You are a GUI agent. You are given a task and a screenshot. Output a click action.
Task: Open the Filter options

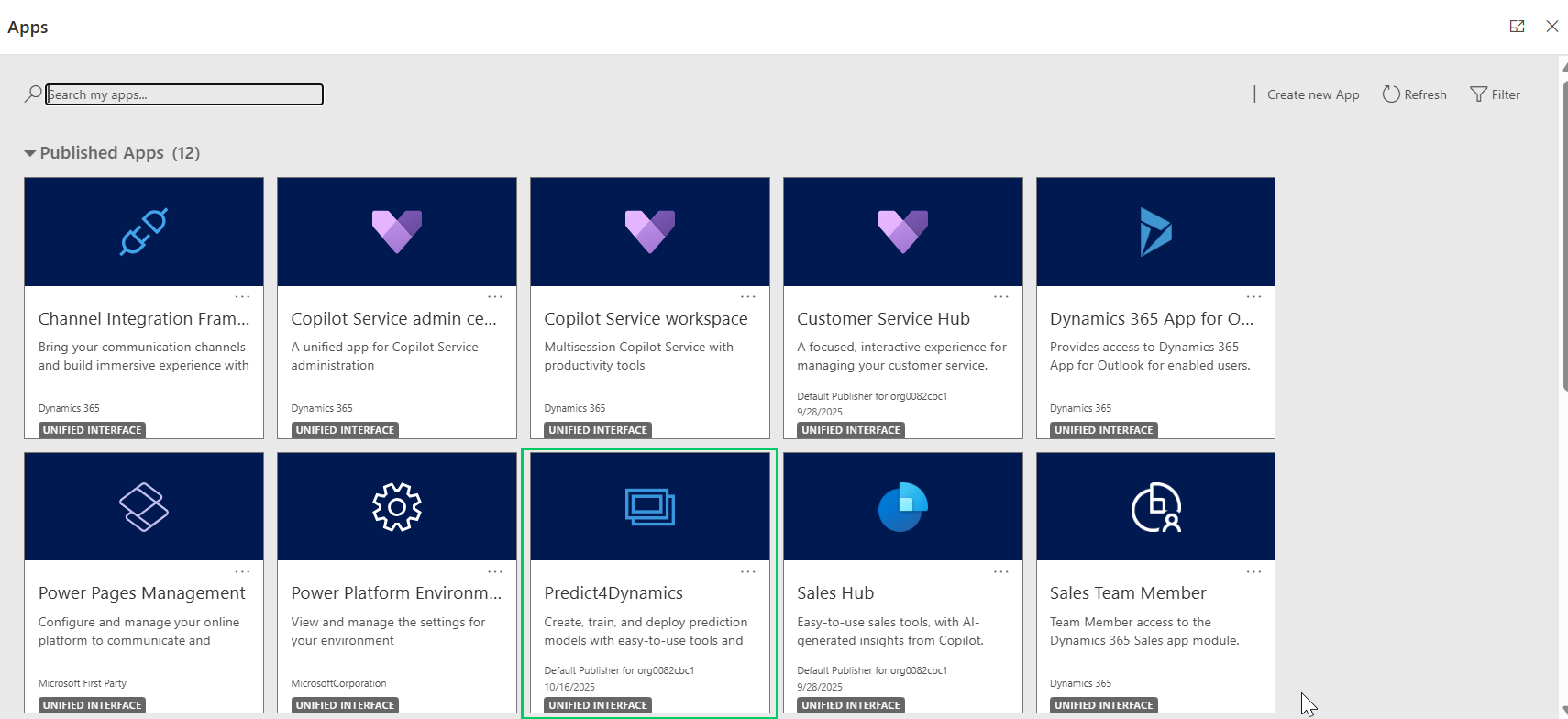tap(1495, 94)
